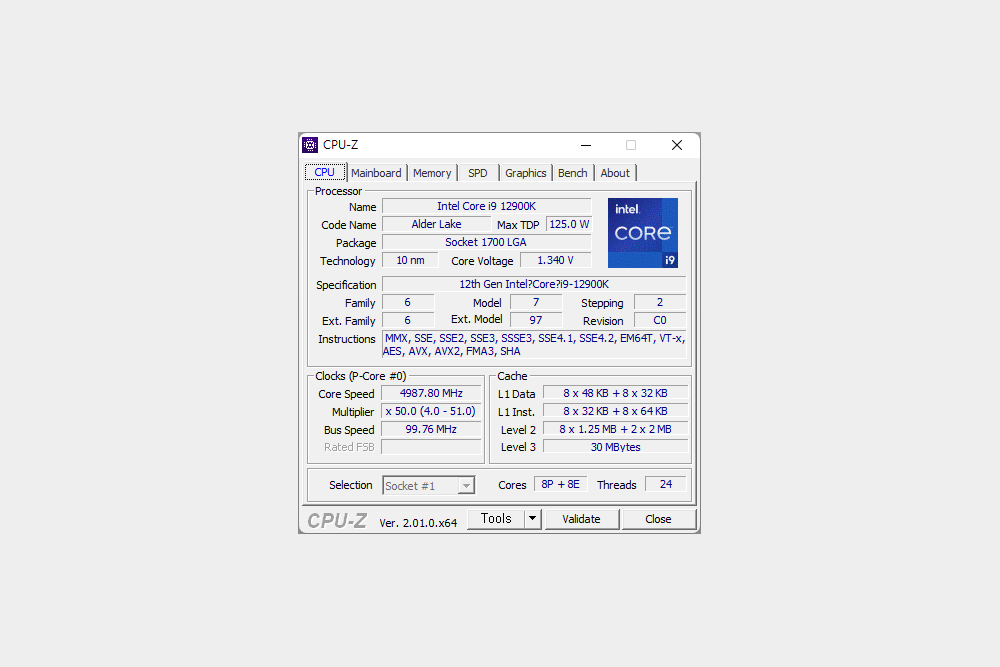Click the Level 3 value '30 MBytes'
1000x667 pixels.
[615, 447]
